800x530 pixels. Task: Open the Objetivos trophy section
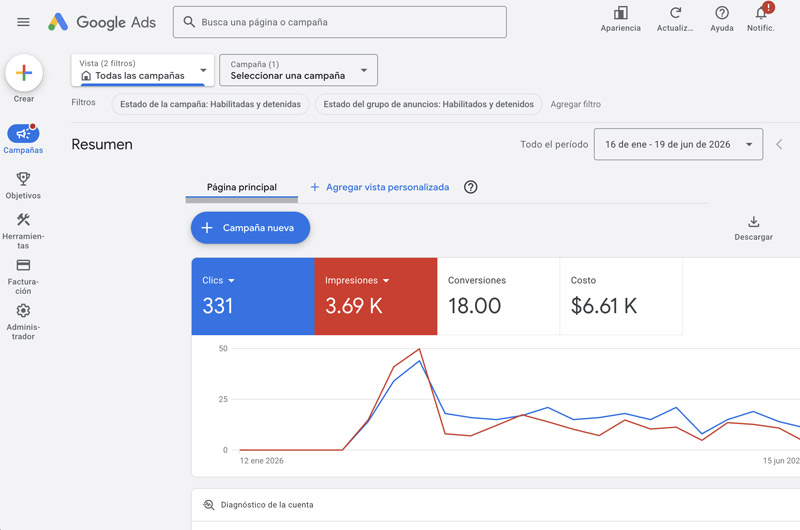click(x=23, y=185)
